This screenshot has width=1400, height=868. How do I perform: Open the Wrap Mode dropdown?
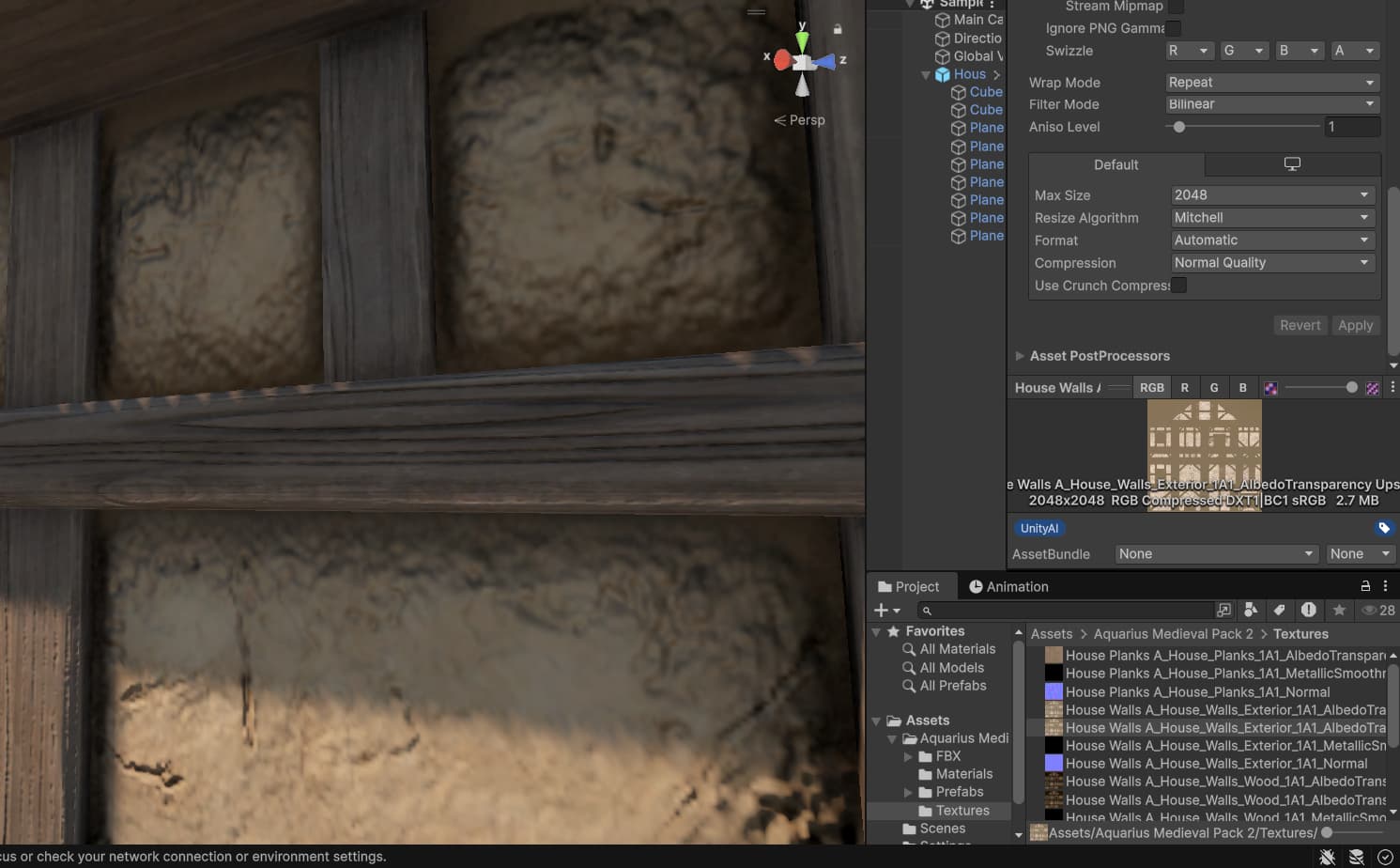pyautogui.click(x=1271, y=82)
